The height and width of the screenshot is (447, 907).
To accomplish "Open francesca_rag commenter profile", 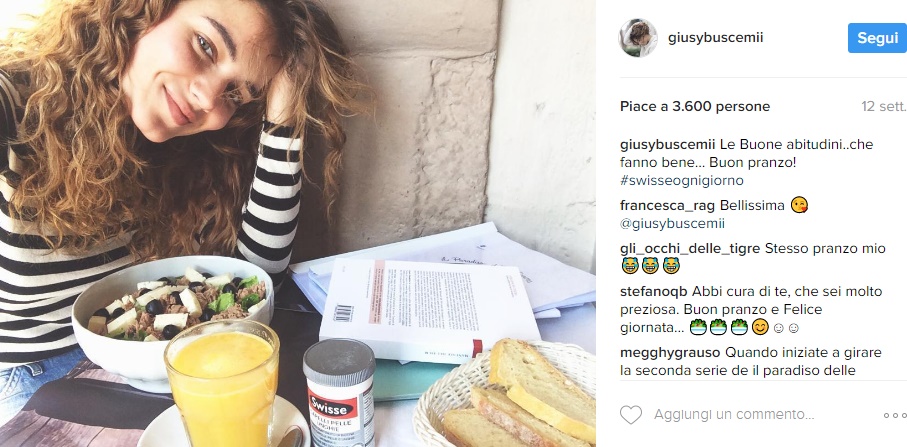I will [668, 206].
